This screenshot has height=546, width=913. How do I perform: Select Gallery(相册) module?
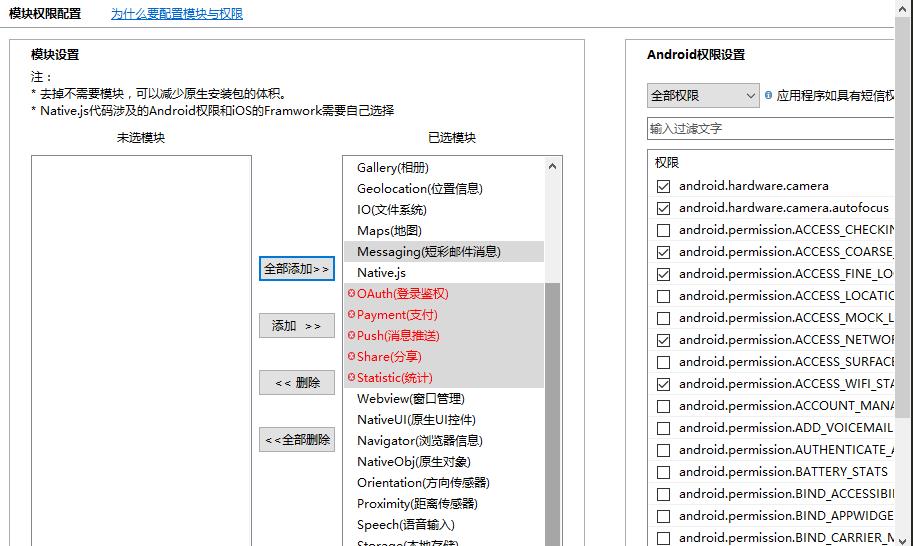tap(444, 168)
